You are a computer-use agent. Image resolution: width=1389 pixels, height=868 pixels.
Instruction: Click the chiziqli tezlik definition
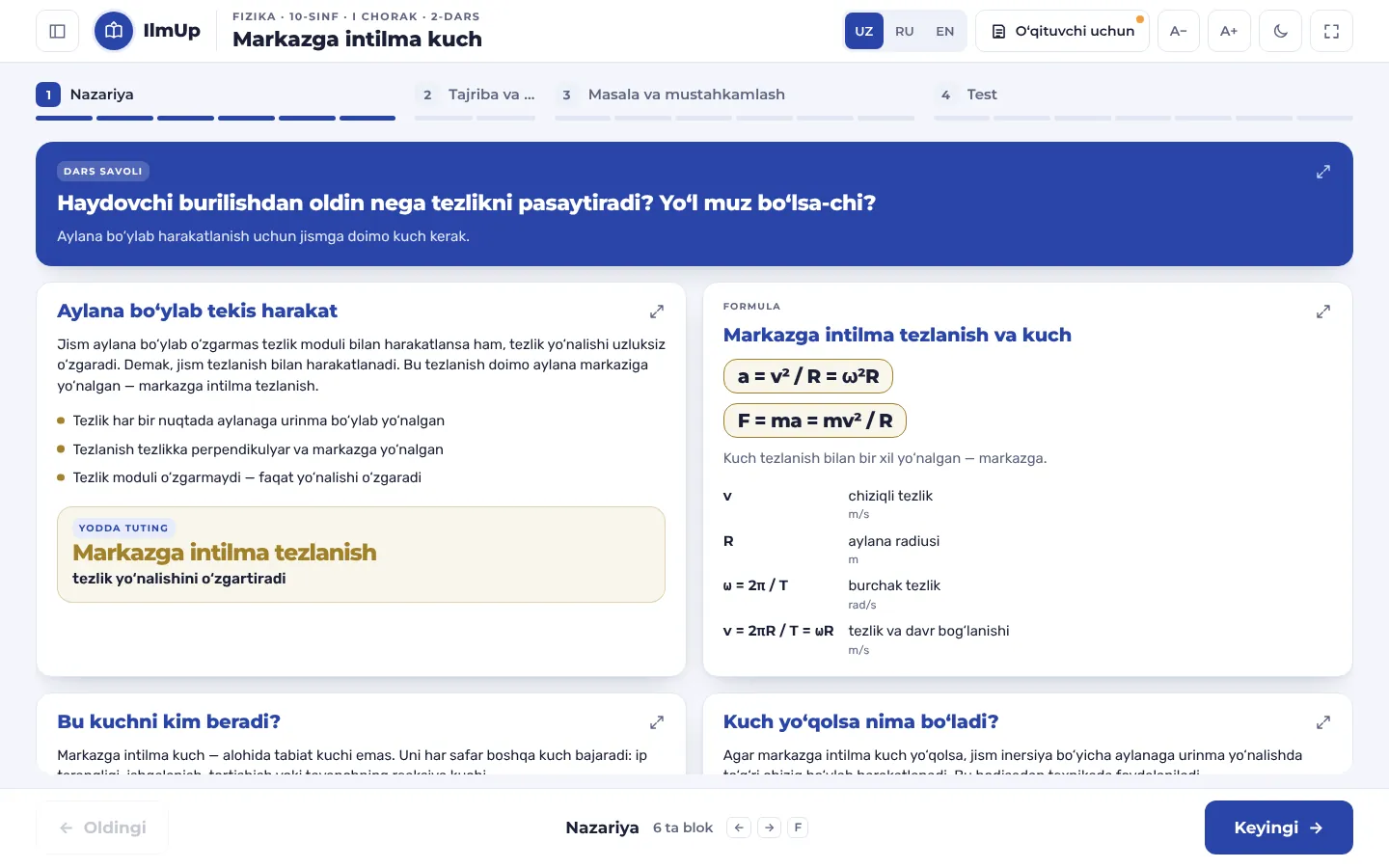[890, 496]
